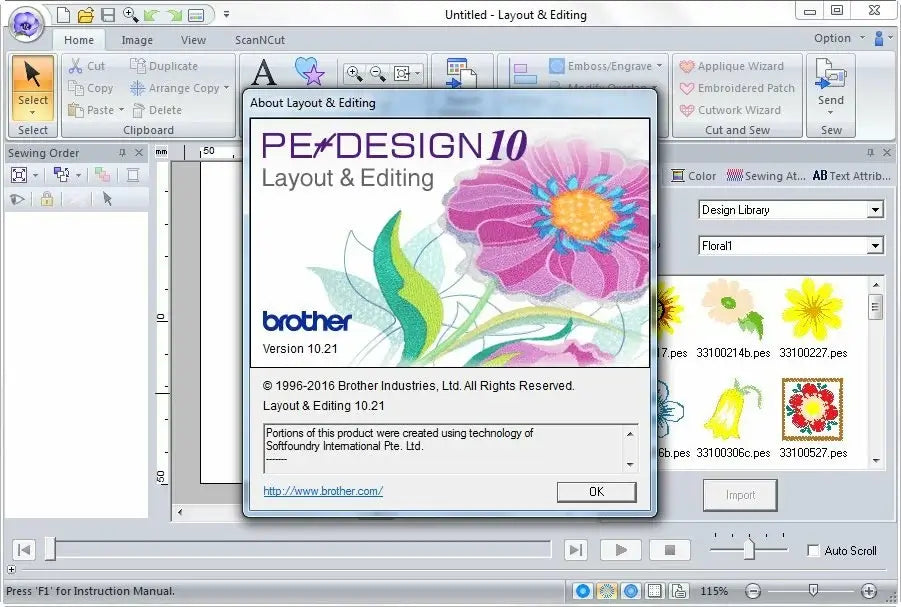Viewport: 901px width, 607px height.
Task: Click the pointer icon in Sewing Order toolbar
Action: 107,199
